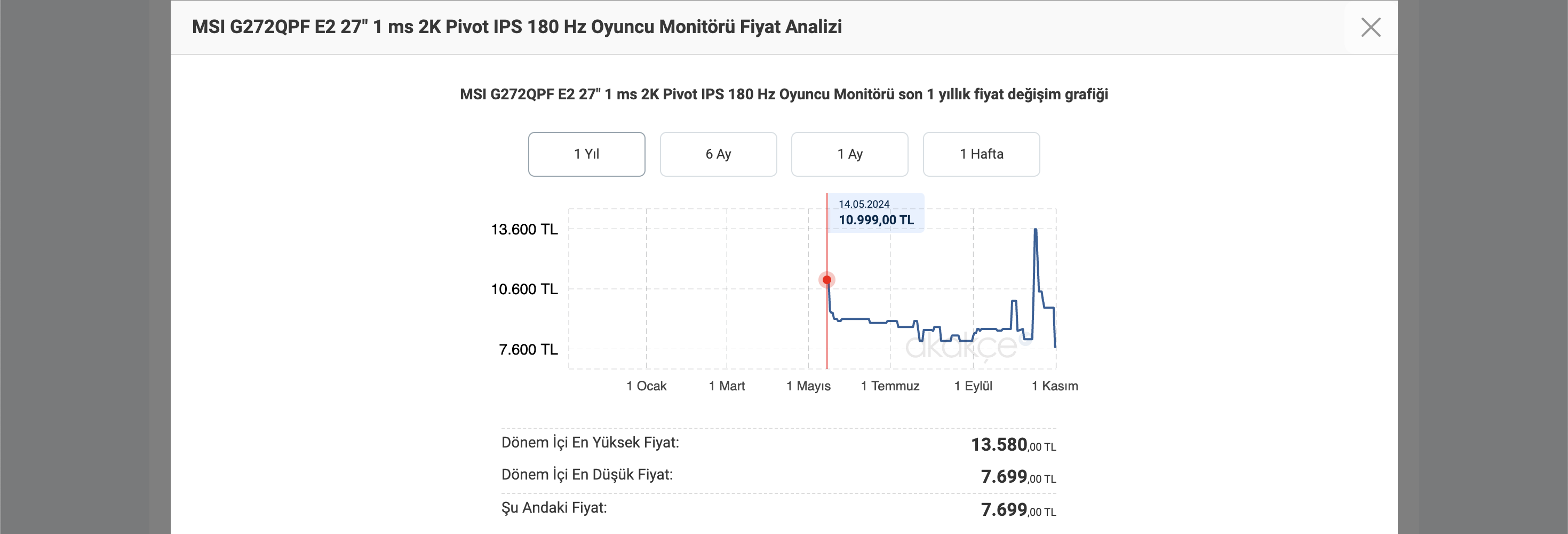The height and width of the screenshot is (534, 1568).
Task: Click the dialog title heading text
Action: point(517,27)
